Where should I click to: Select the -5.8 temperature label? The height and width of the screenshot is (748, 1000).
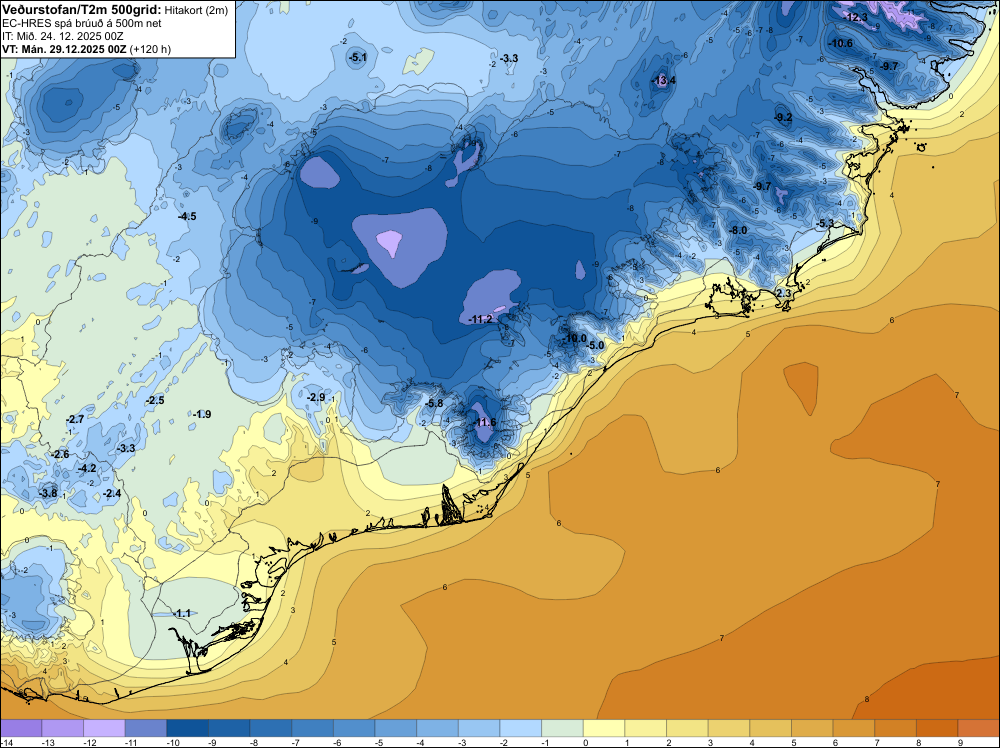(434, 403)
